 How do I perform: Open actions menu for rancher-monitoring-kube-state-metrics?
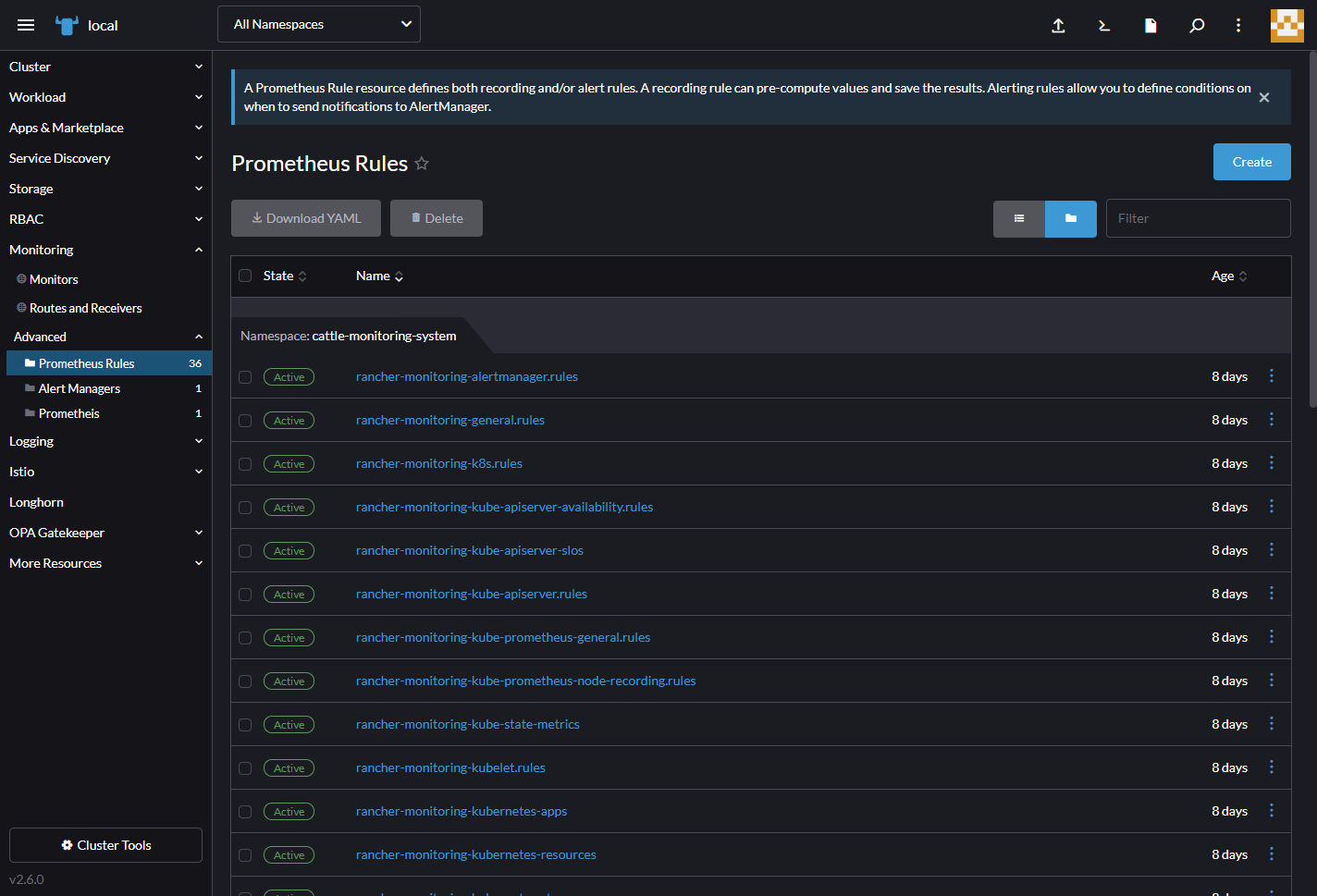point(1272,723)
